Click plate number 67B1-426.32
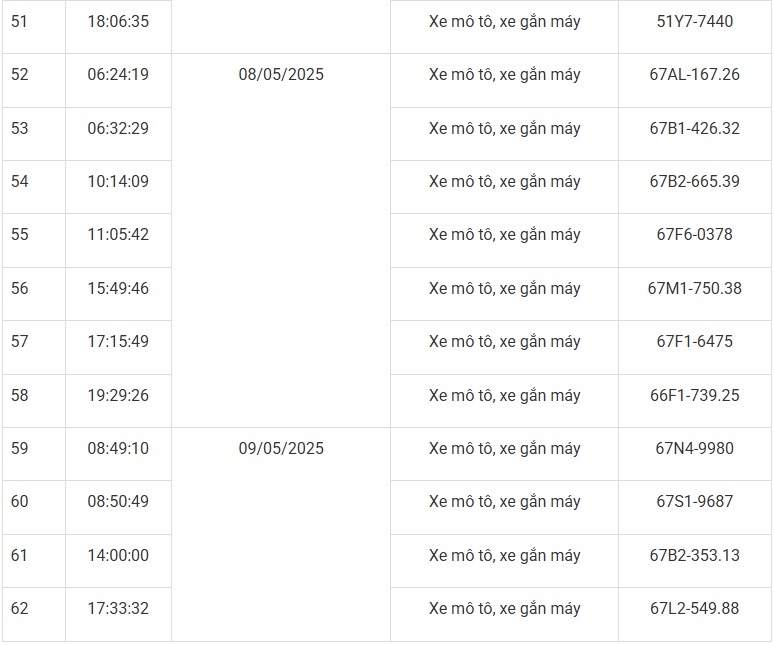The height and width of the screenshot is (645, 774). point(694,128)
